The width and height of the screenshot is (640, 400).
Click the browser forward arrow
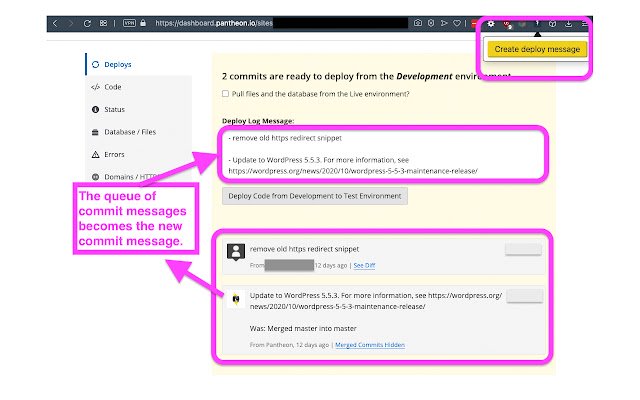71,23
